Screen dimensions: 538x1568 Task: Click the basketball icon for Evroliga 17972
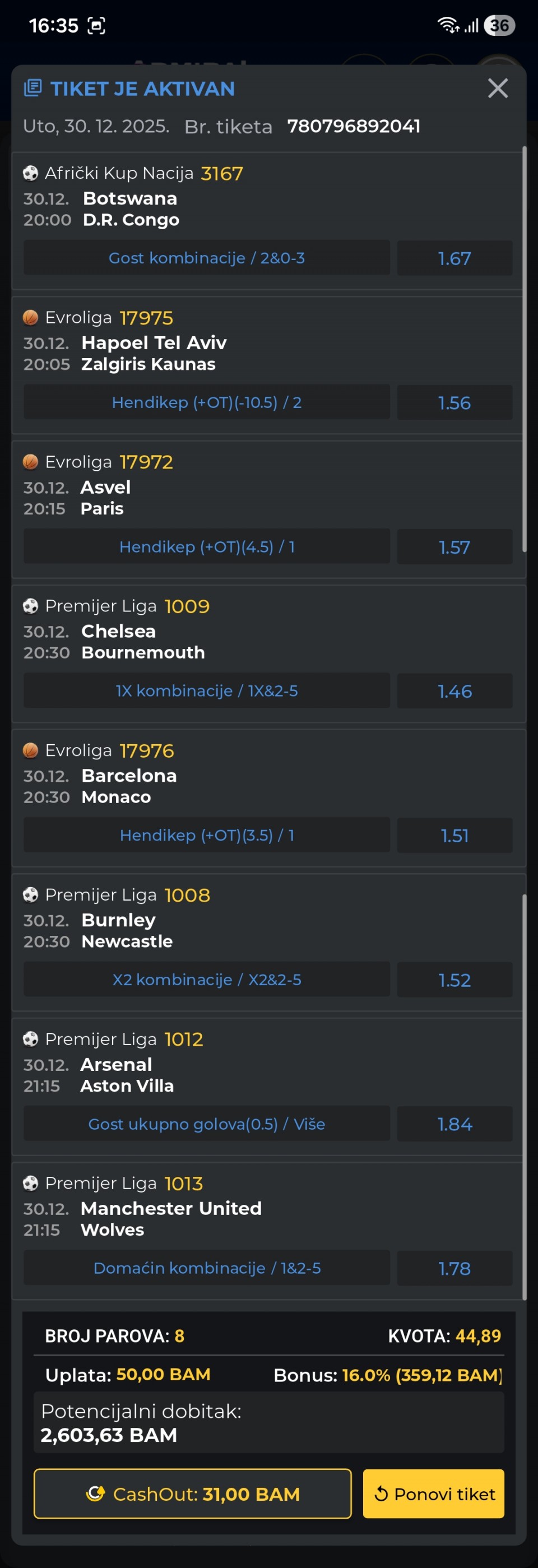point(30,462)
